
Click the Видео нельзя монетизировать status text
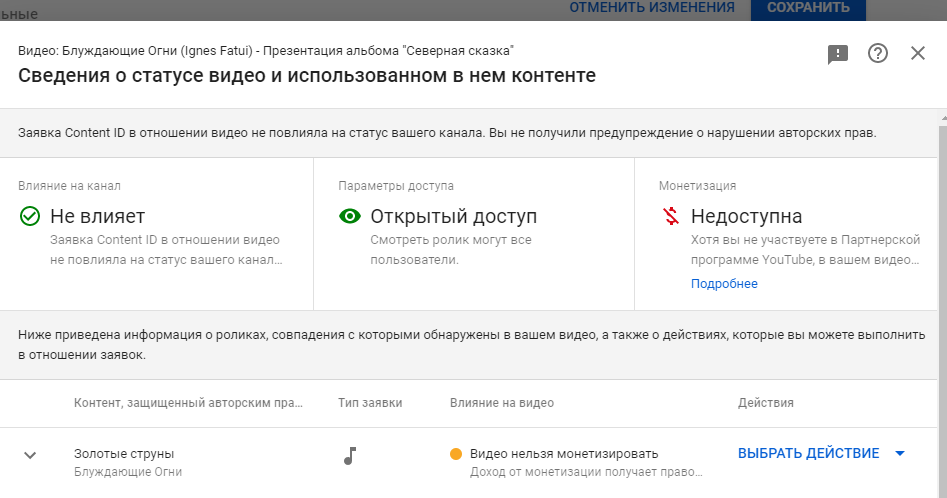(564, 453)
